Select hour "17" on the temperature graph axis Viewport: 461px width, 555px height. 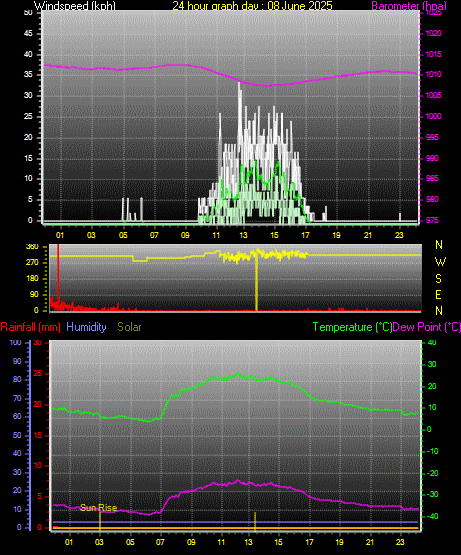pyautogui.click(x=309, y=542)
